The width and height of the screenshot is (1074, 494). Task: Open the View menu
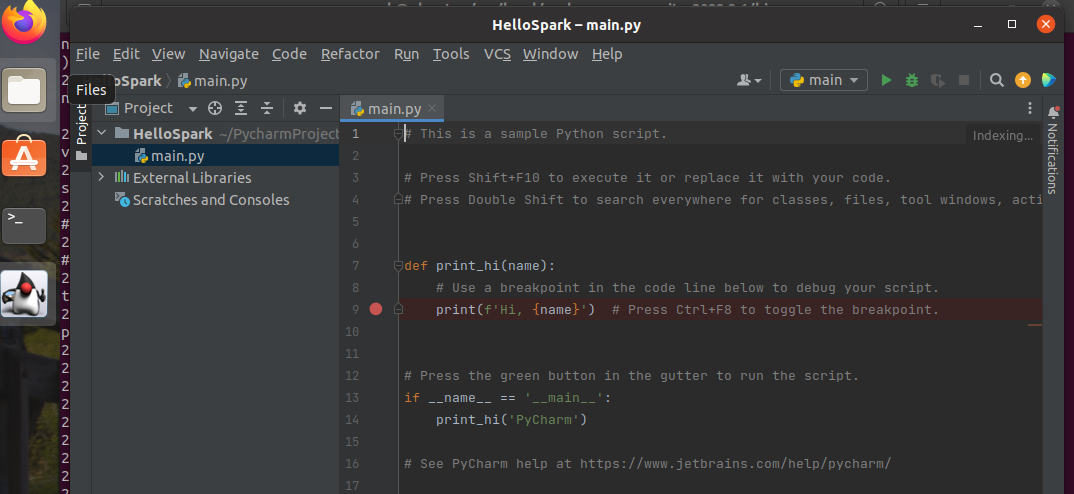(168, 53)
